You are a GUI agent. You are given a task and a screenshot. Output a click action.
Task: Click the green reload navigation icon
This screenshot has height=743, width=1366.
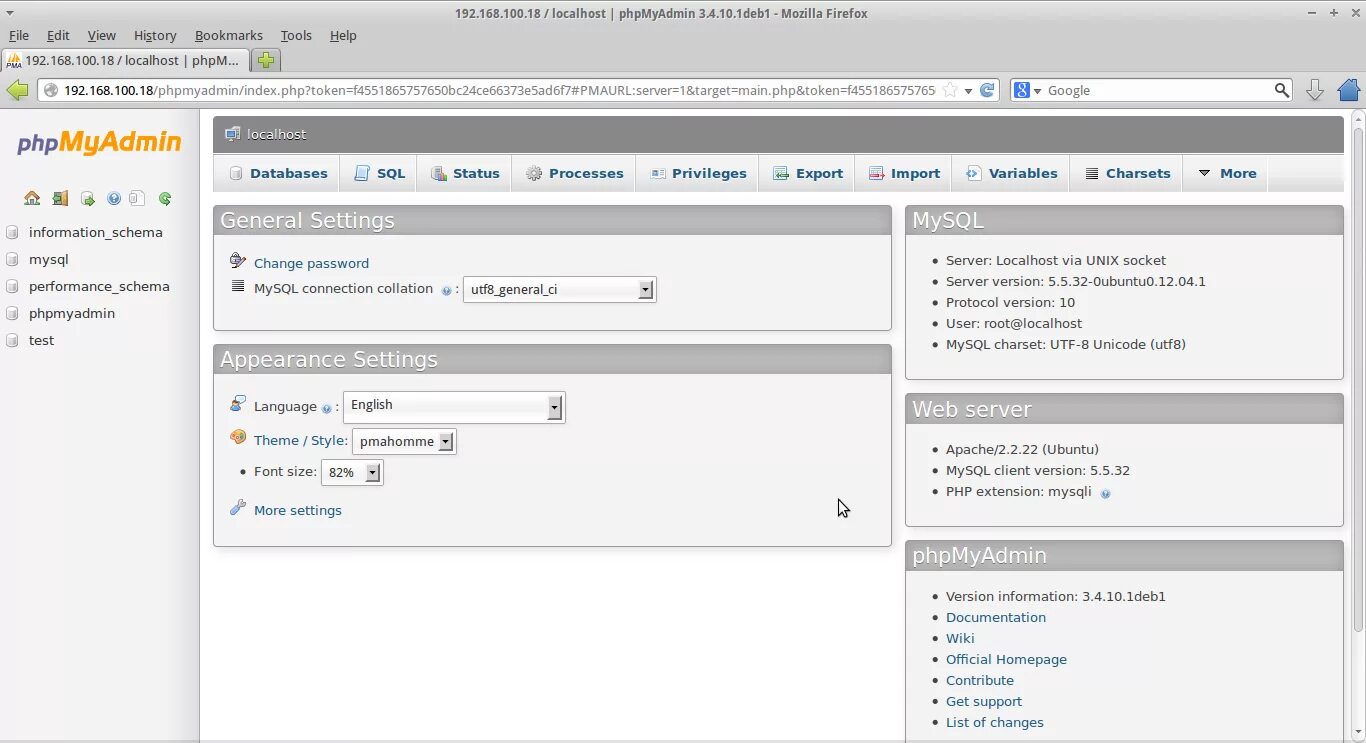[x=165, y=199]
